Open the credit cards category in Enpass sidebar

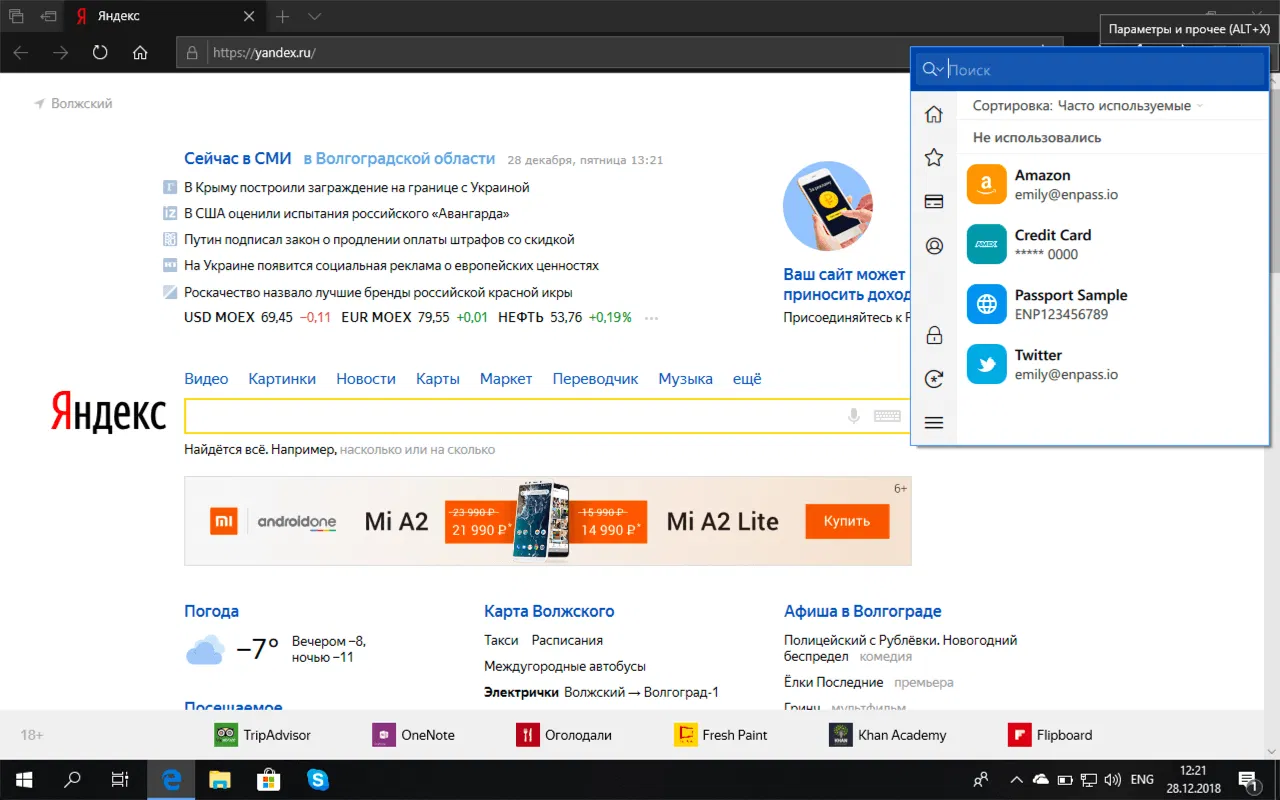tap(934, 201)
